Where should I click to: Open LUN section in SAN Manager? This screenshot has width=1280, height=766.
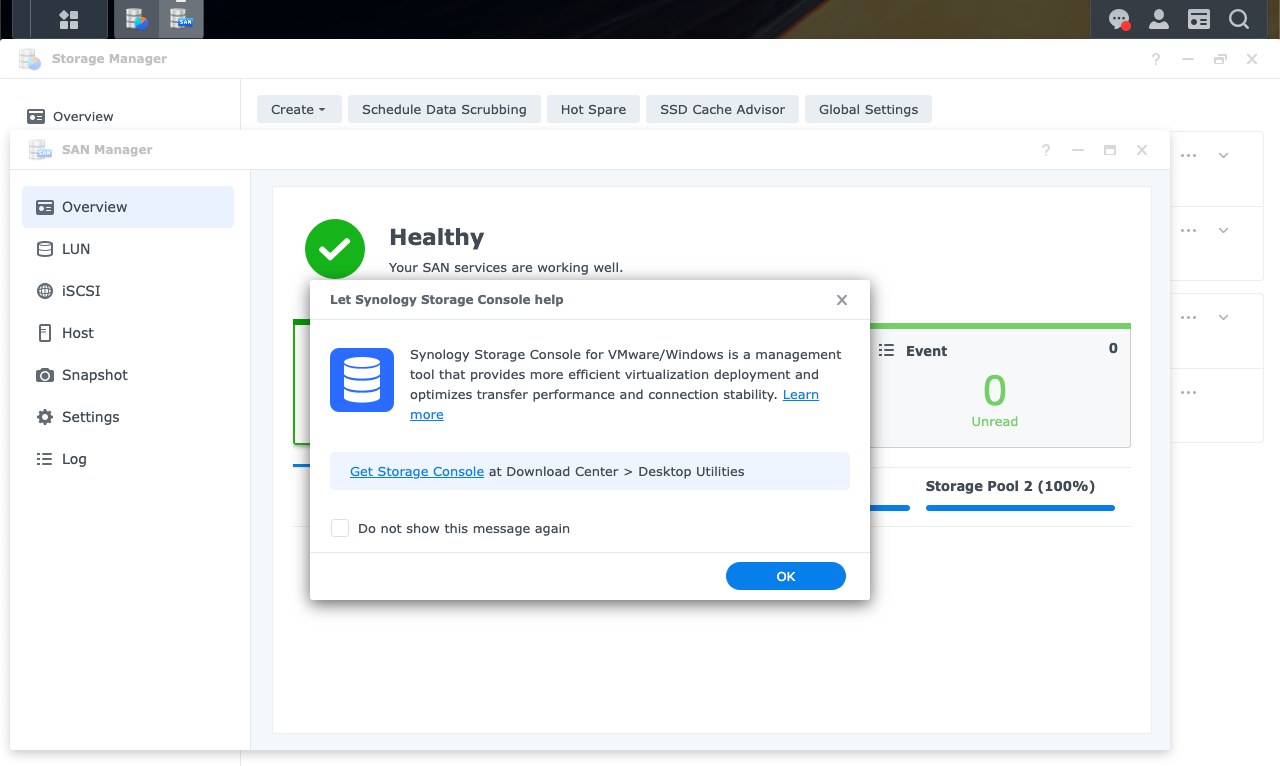tap(128, 249)
